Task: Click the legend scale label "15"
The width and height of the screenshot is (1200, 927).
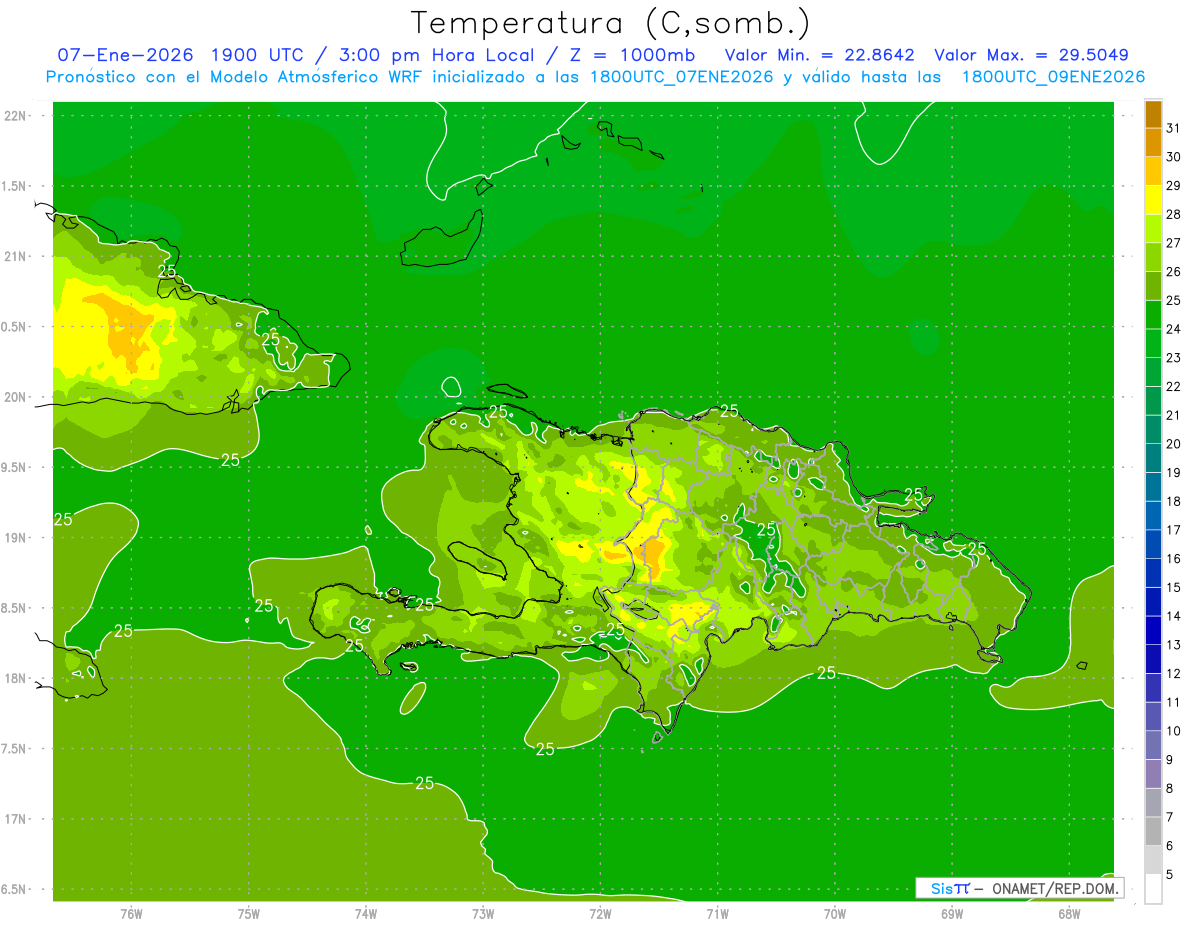Action: pyautogui.click(x=1173, y=588)
